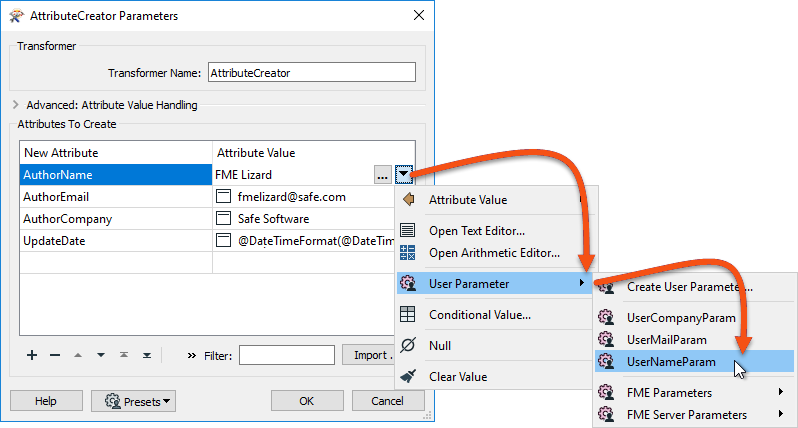Expand the FME Parameters submenu arrow
This screenshot has height=428, width=798.
coord(780,391)
